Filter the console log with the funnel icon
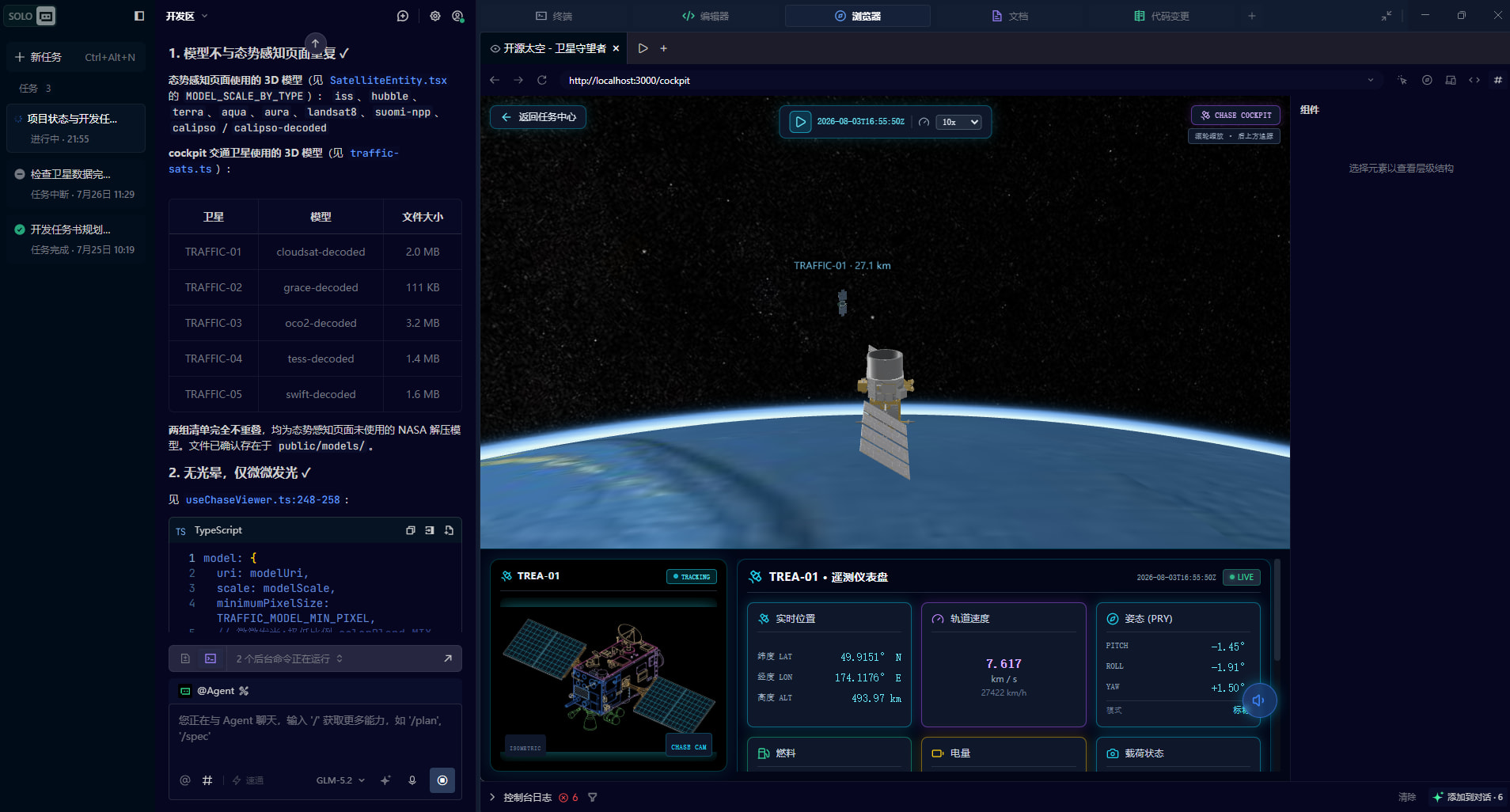 (x=593, y=798)
